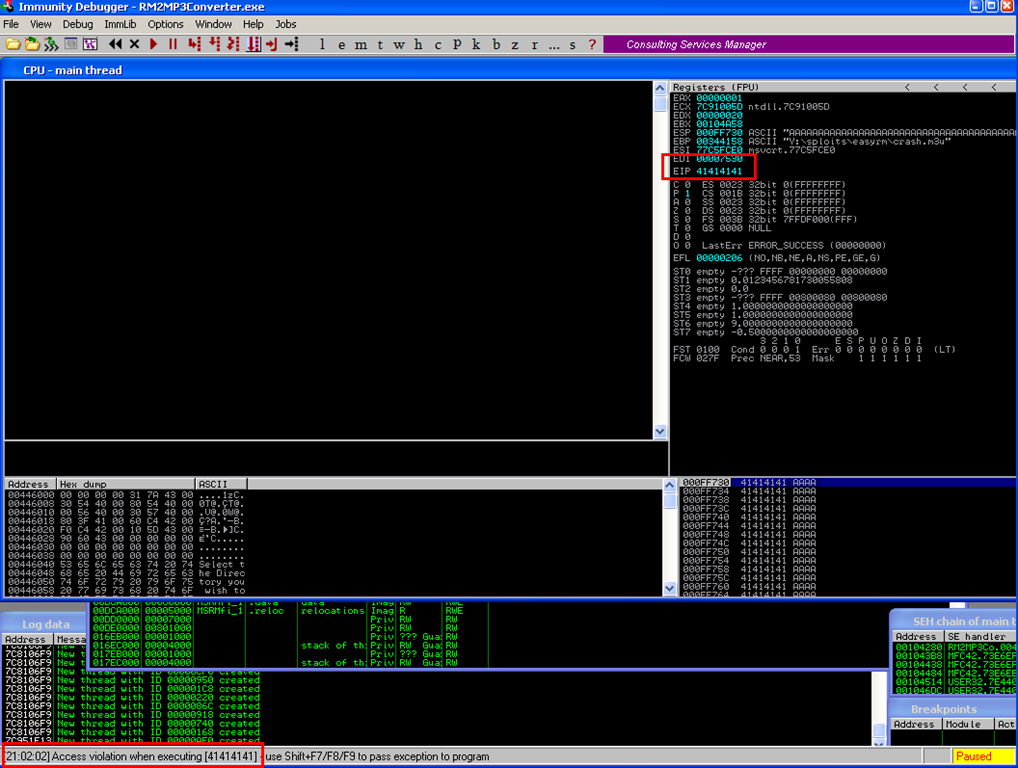Close the program with the X toolbar icon
The image size is (1018, 768).
[x=135, y=44]
